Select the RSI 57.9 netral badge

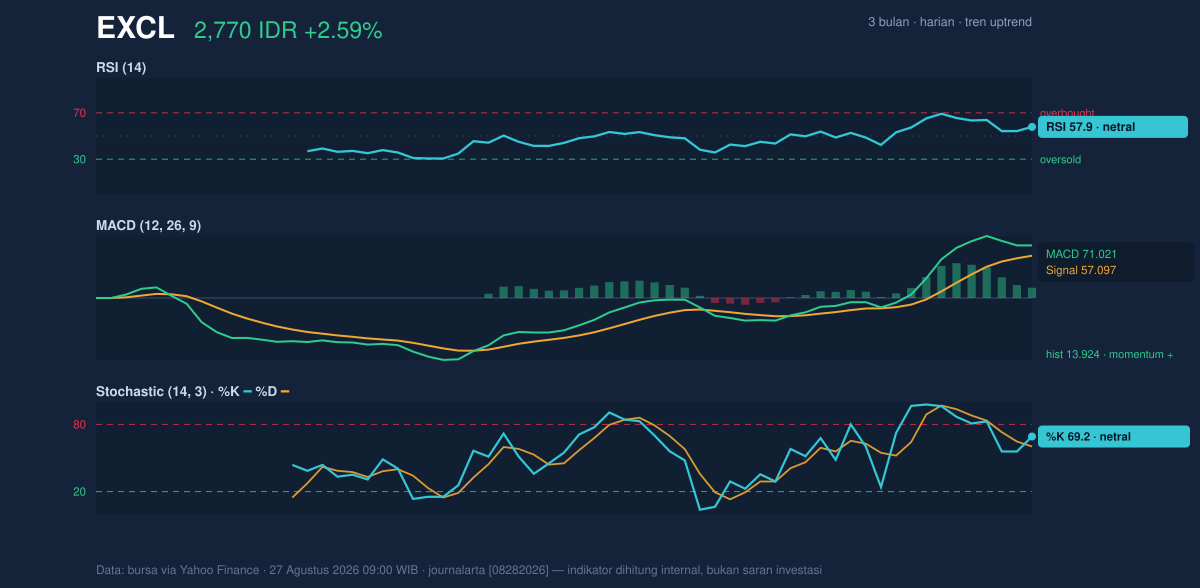(x=1113, y=127)
